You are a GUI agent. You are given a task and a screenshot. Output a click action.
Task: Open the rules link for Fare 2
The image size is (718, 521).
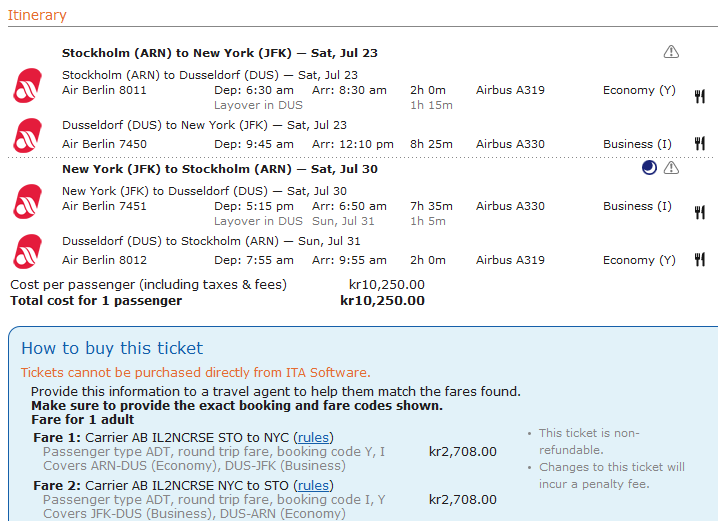[x=313, y=485]
